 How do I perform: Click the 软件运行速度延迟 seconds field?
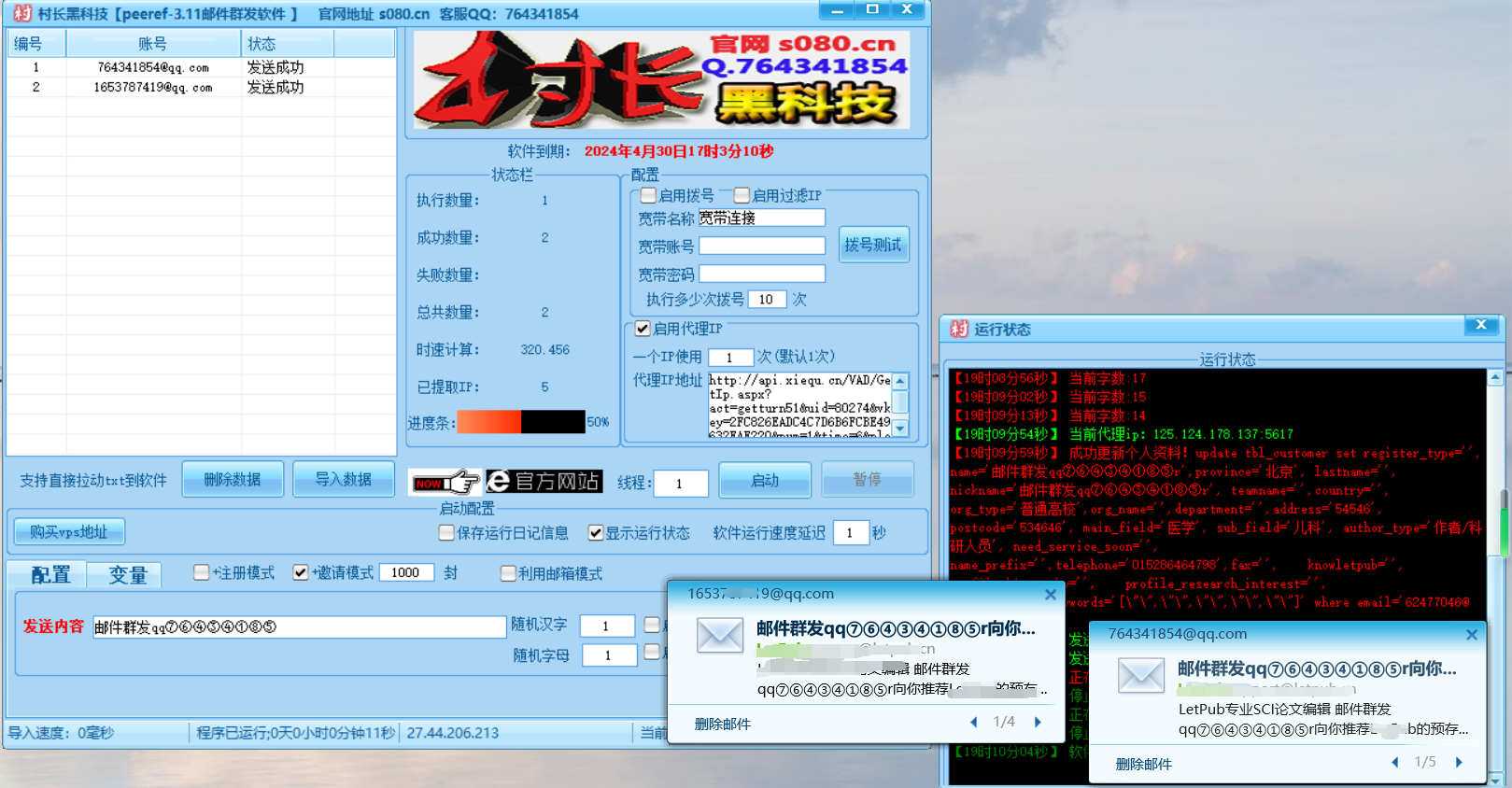tap(851, 532)
